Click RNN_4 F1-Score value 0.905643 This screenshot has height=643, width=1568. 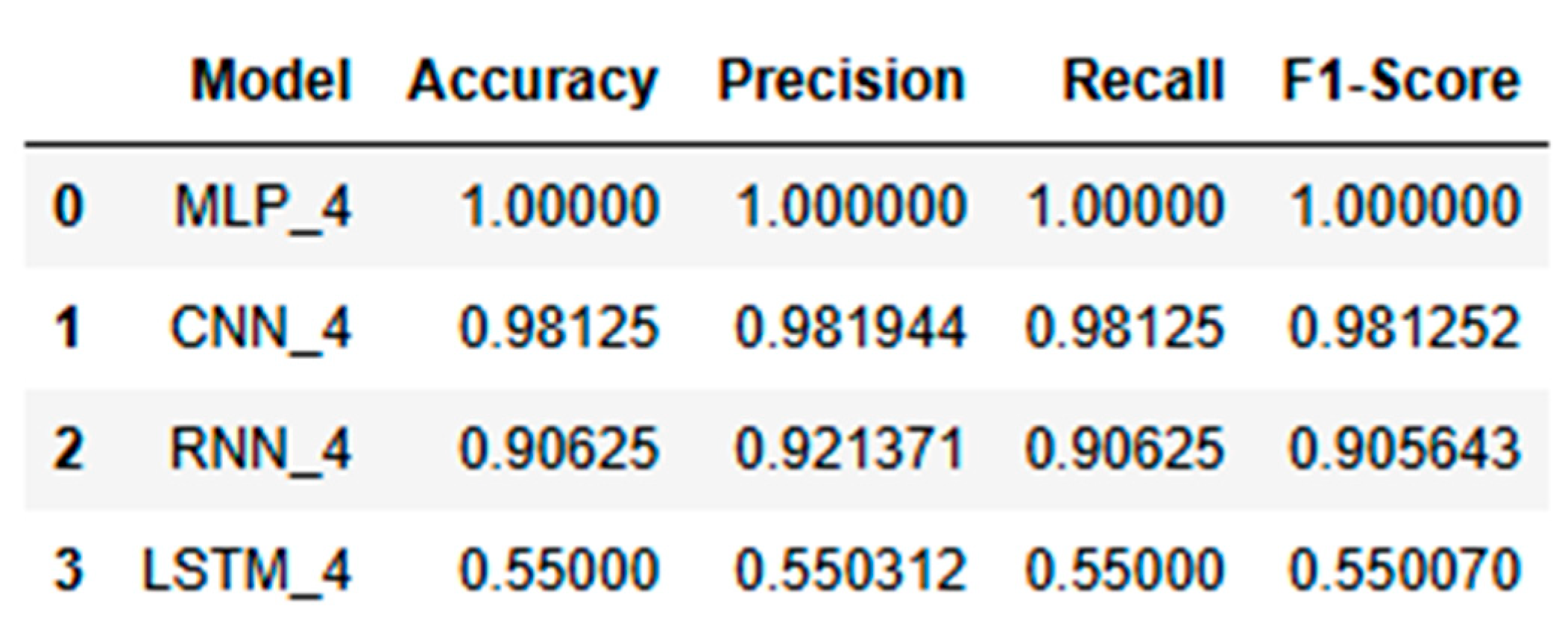coord(1404,449)
